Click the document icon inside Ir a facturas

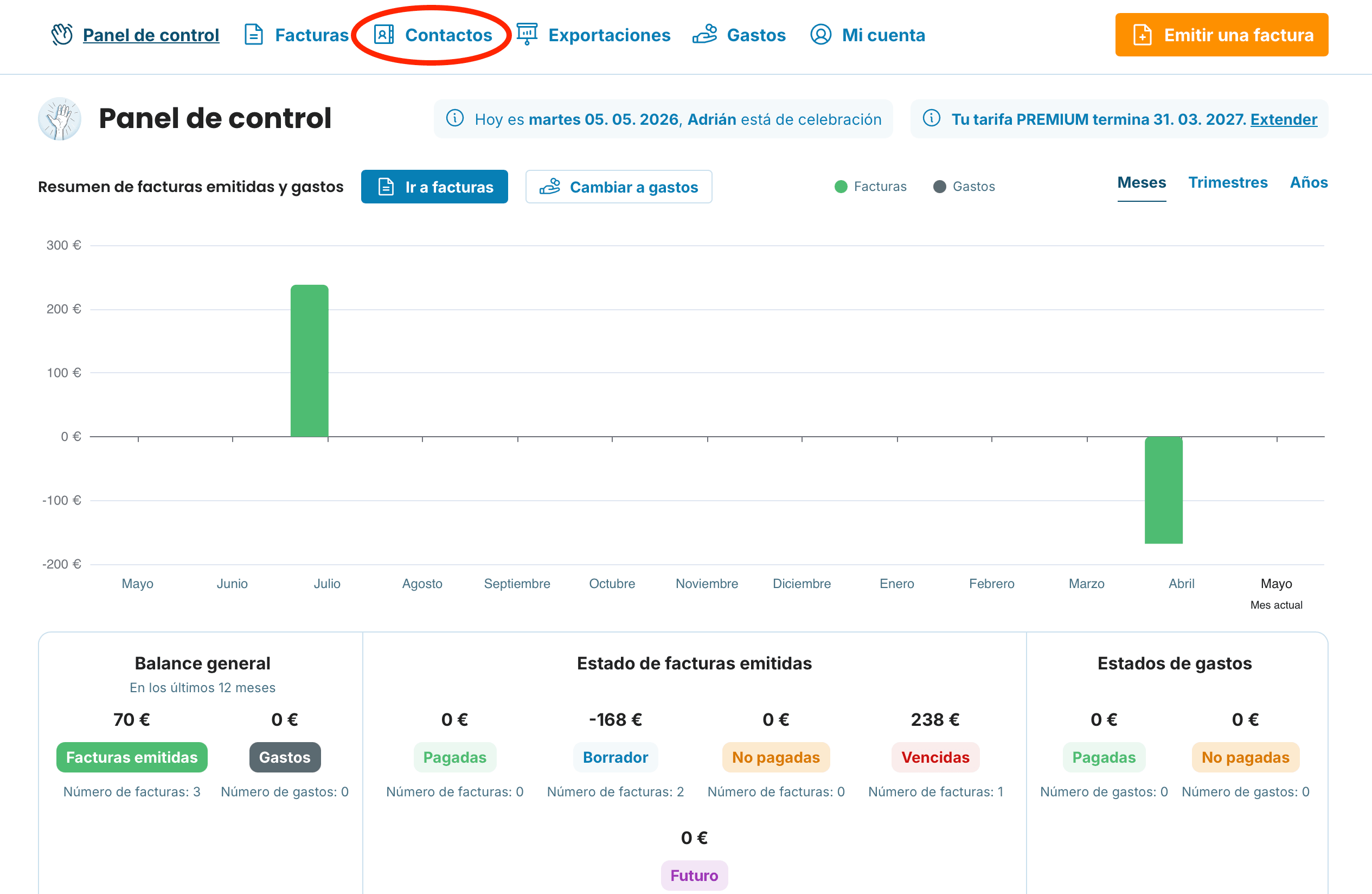[386, 187]
